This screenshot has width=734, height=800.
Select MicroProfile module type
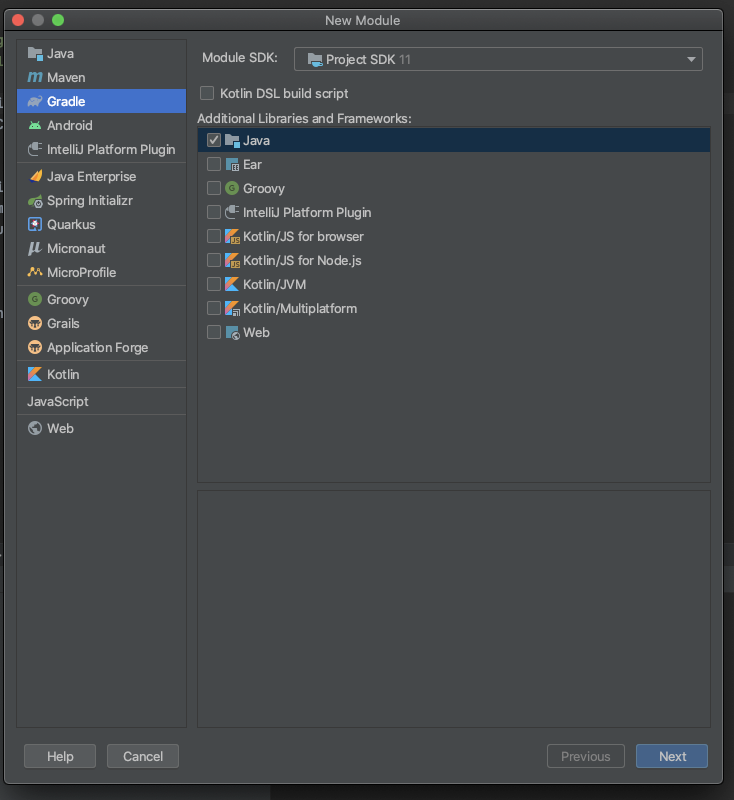[81, 273]
